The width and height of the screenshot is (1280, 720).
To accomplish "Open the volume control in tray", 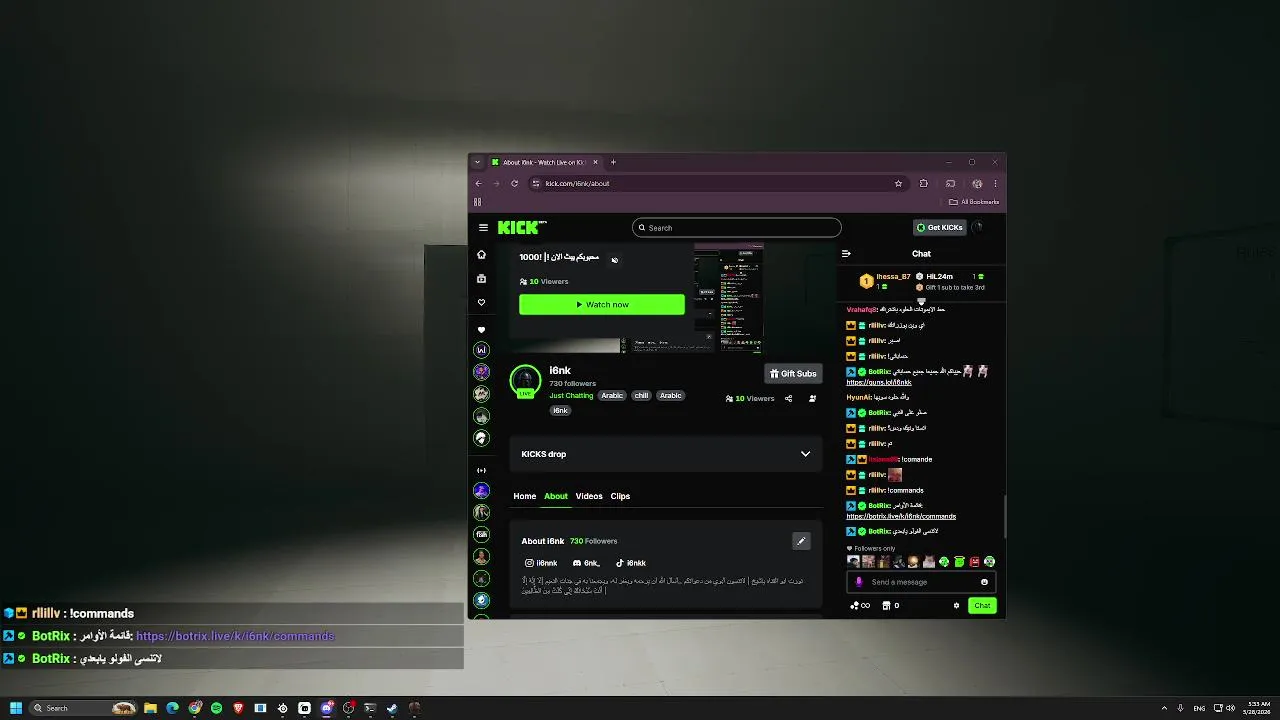I will click(x=1230, y=708).
